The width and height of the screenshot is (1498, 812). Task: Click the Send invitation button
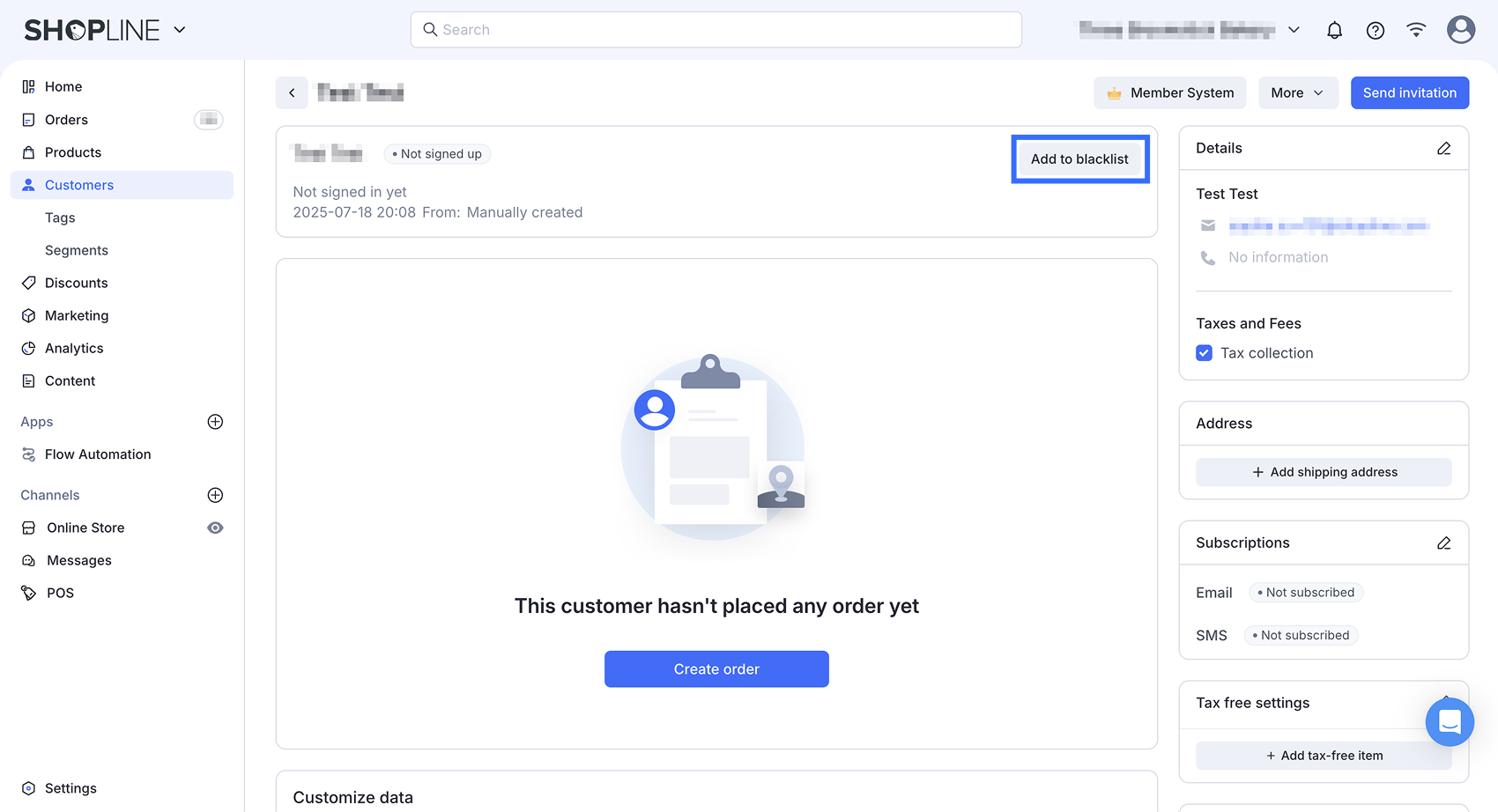(x=1409, y=92)
